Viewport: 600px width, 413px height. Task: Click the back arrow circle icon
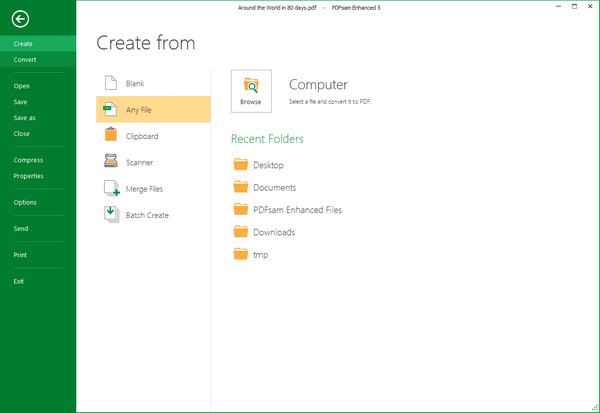pos(20,19)
